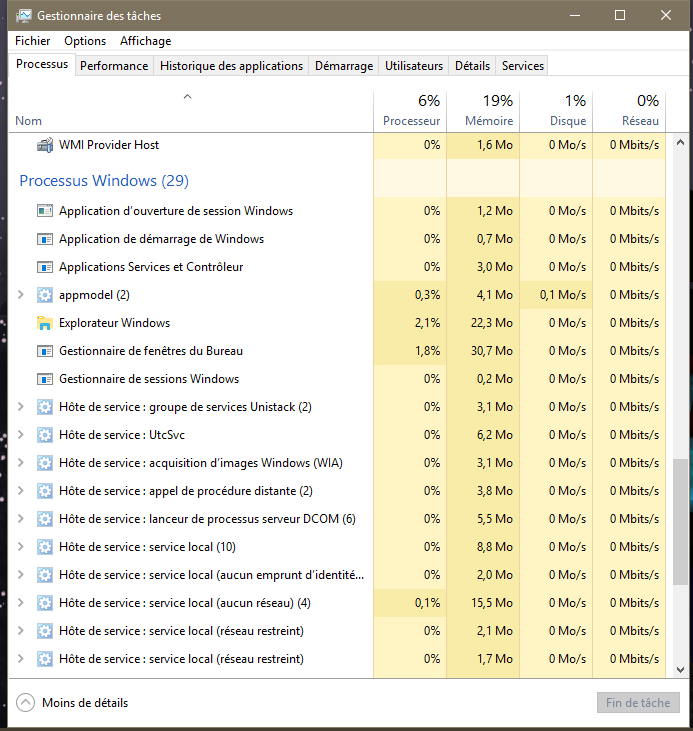This screenshot has height=731, width=693.
Task: Click the scrollbar up arrow
Action: (680, 142)
